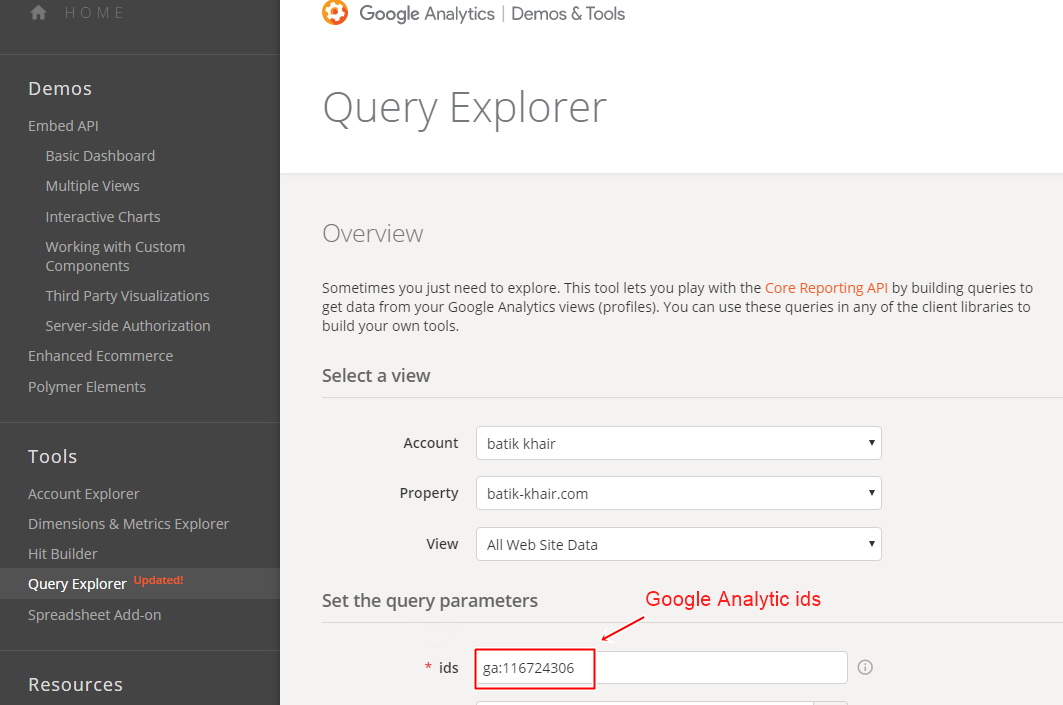Click the Demos & Tools header text
This screenshot has height=705, width=1063.
568,14
